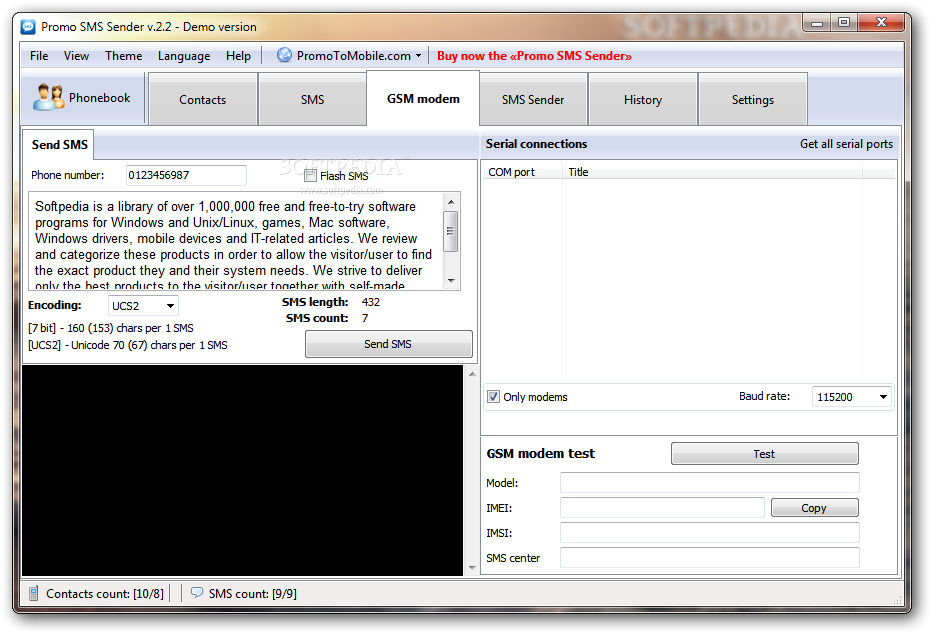Close the Promo SMS Sender window
This screenshot has width=932, height=634.
pyautogui.click(x=881, y=23)
